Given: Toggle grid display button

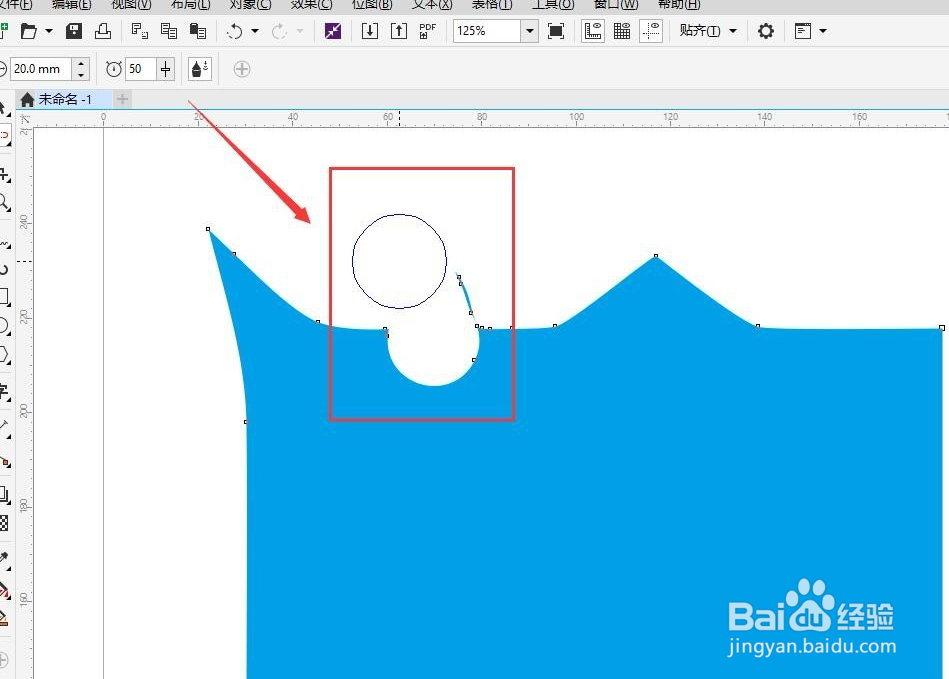Looking at the screenshot, I should [x=622, y=31].
